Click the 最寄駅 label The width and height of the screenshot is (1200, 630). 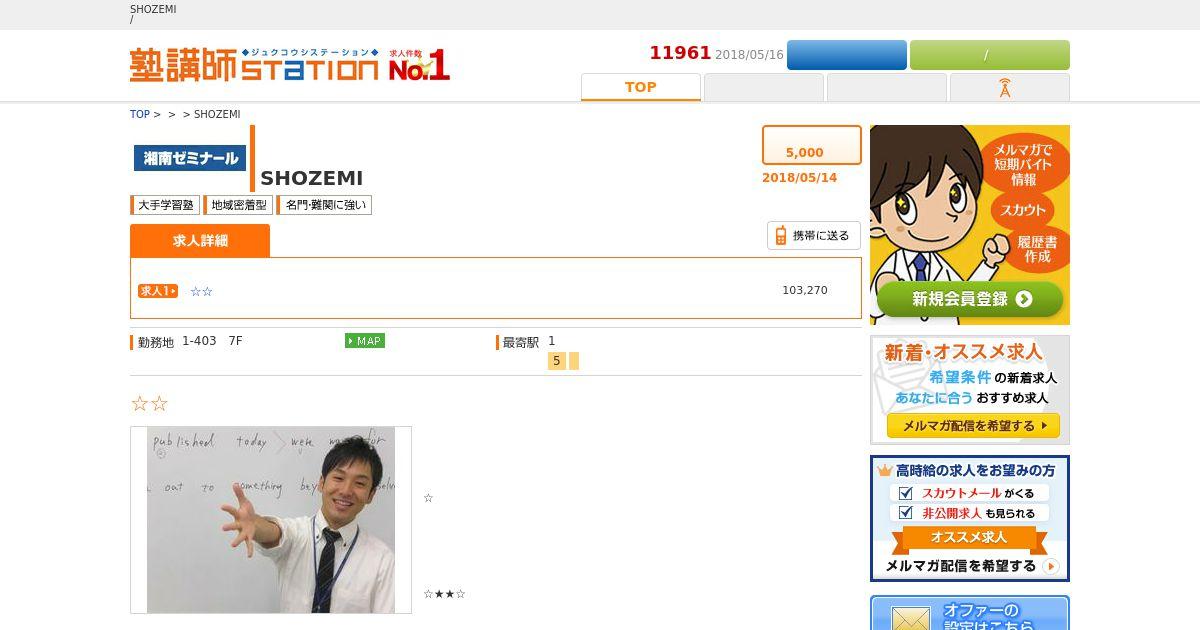pyautogui.click(x=520, y=342)
